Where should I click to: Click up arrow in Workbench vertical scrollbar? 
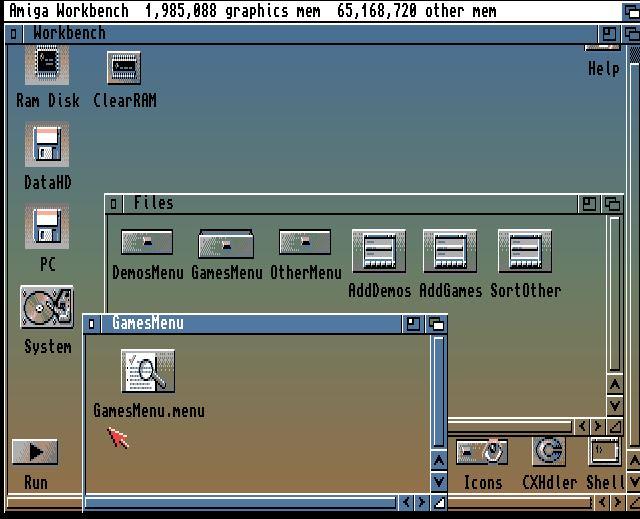[x=633, y=461]
